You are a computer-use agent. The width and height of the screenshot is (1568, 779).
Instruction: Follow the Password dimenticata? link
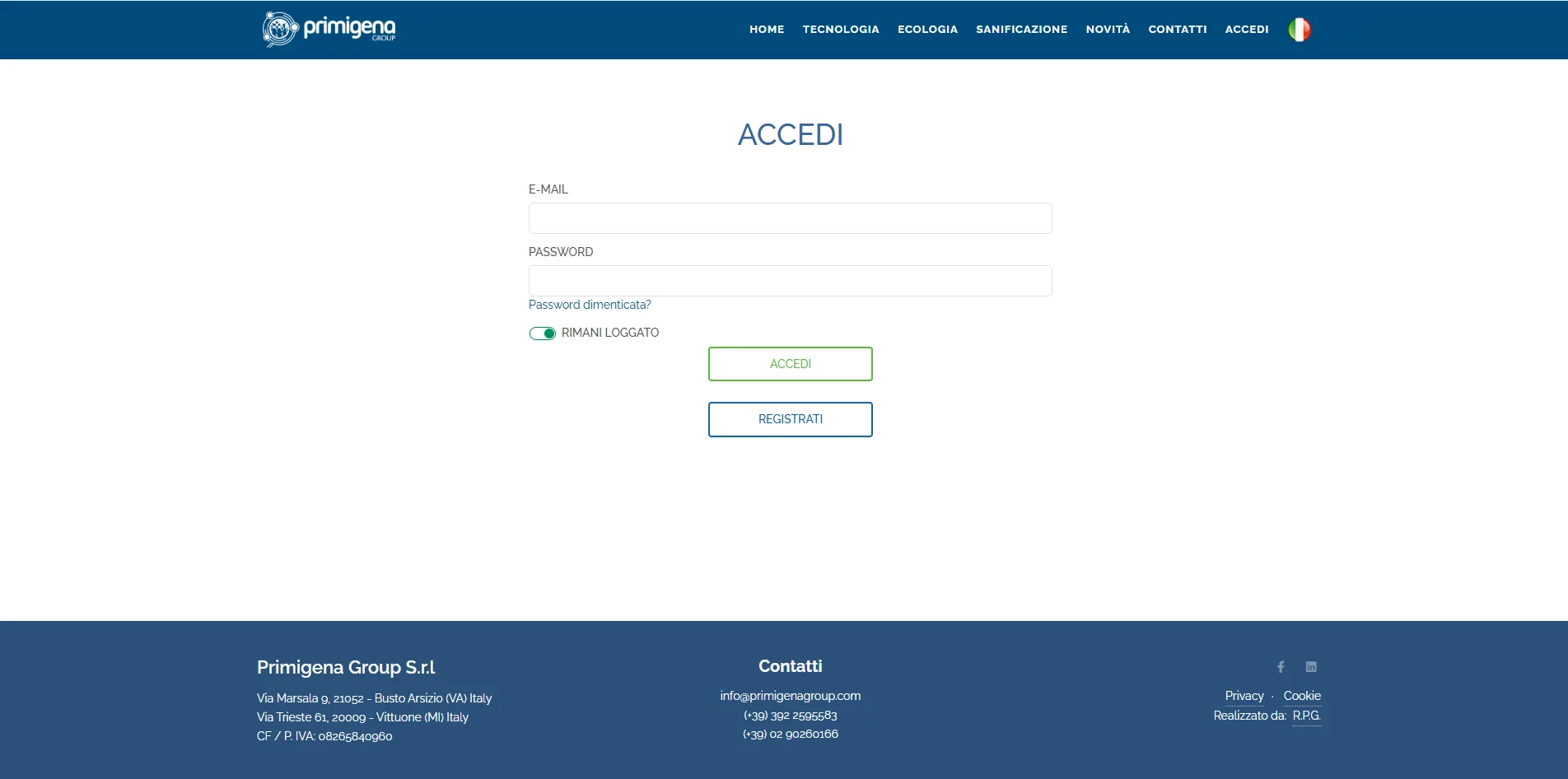click(590, 305)
